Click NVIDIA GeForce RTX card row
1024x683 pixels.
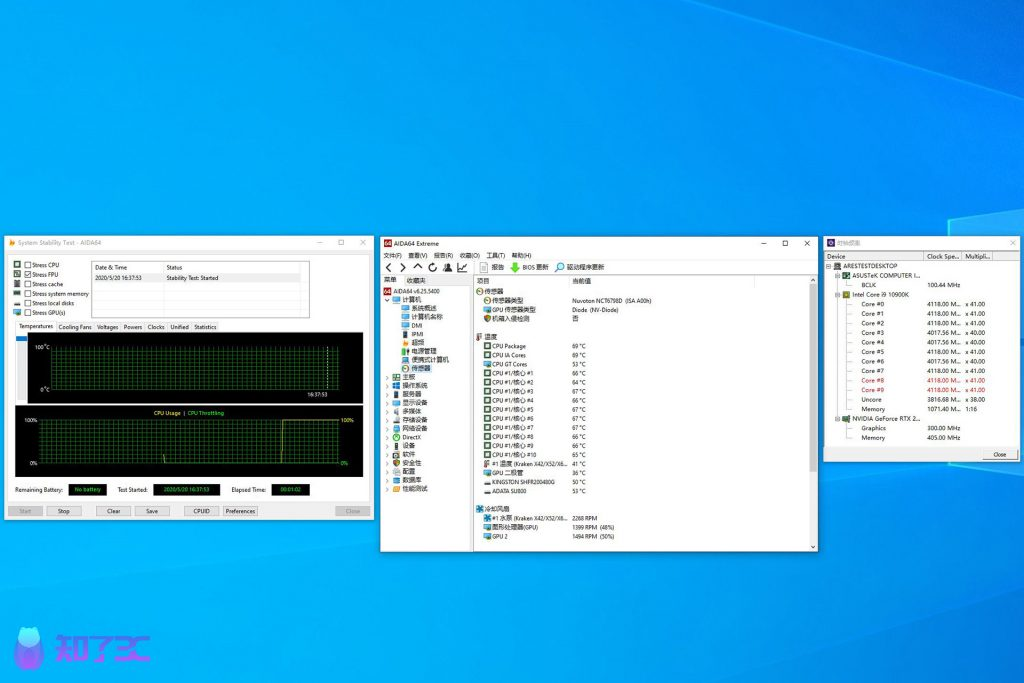(x=881, y=419)
